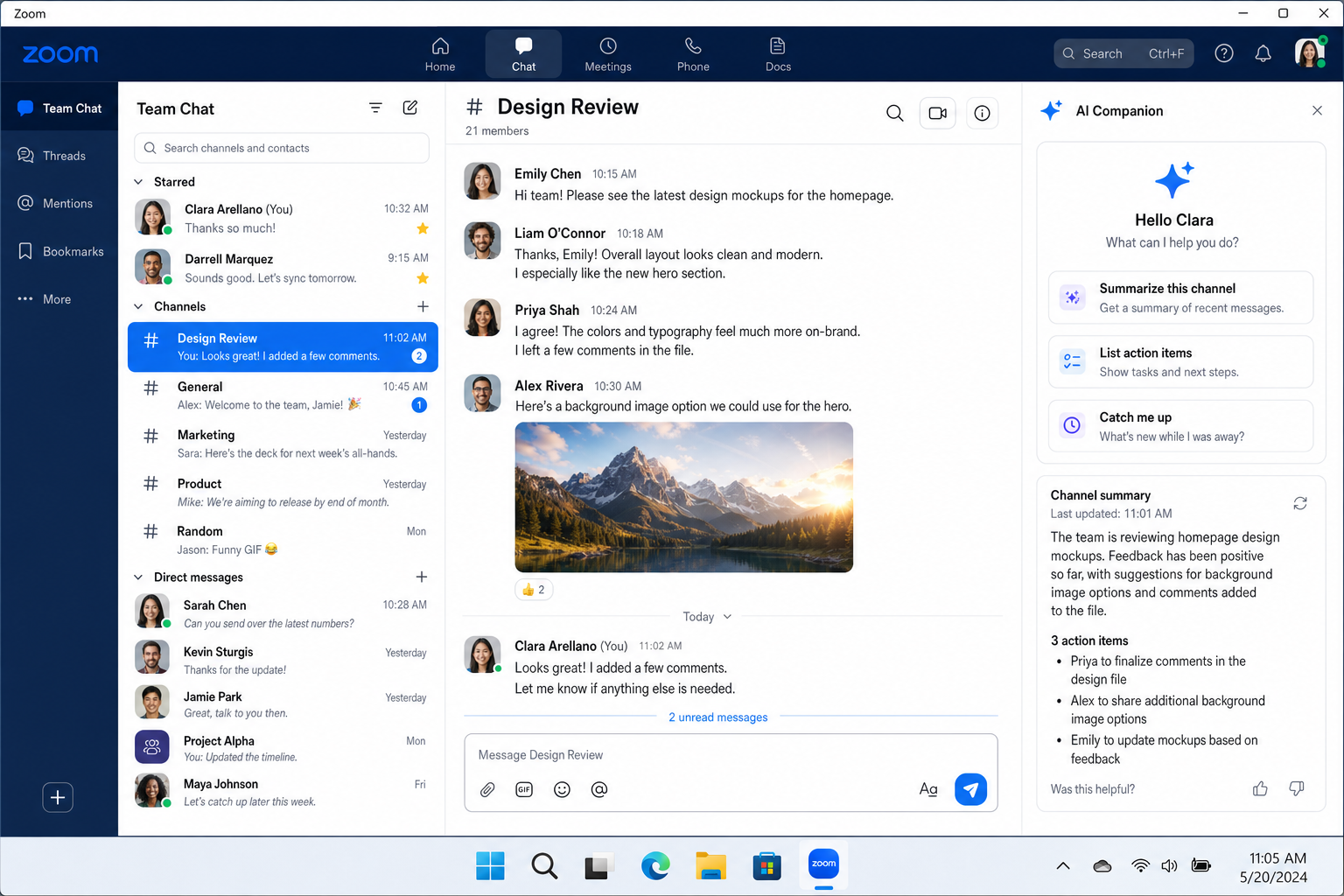Add a new channel with plus icon
Viewport: 1344px width, 896px height.
click(x=423, y=306)
